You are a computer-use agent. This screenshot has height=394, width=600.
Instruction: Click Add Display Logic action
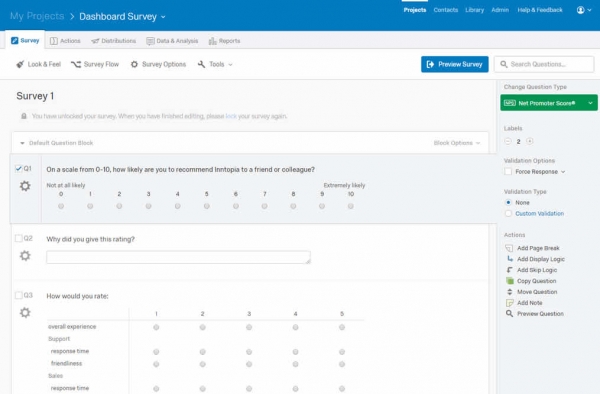point(535,259)
